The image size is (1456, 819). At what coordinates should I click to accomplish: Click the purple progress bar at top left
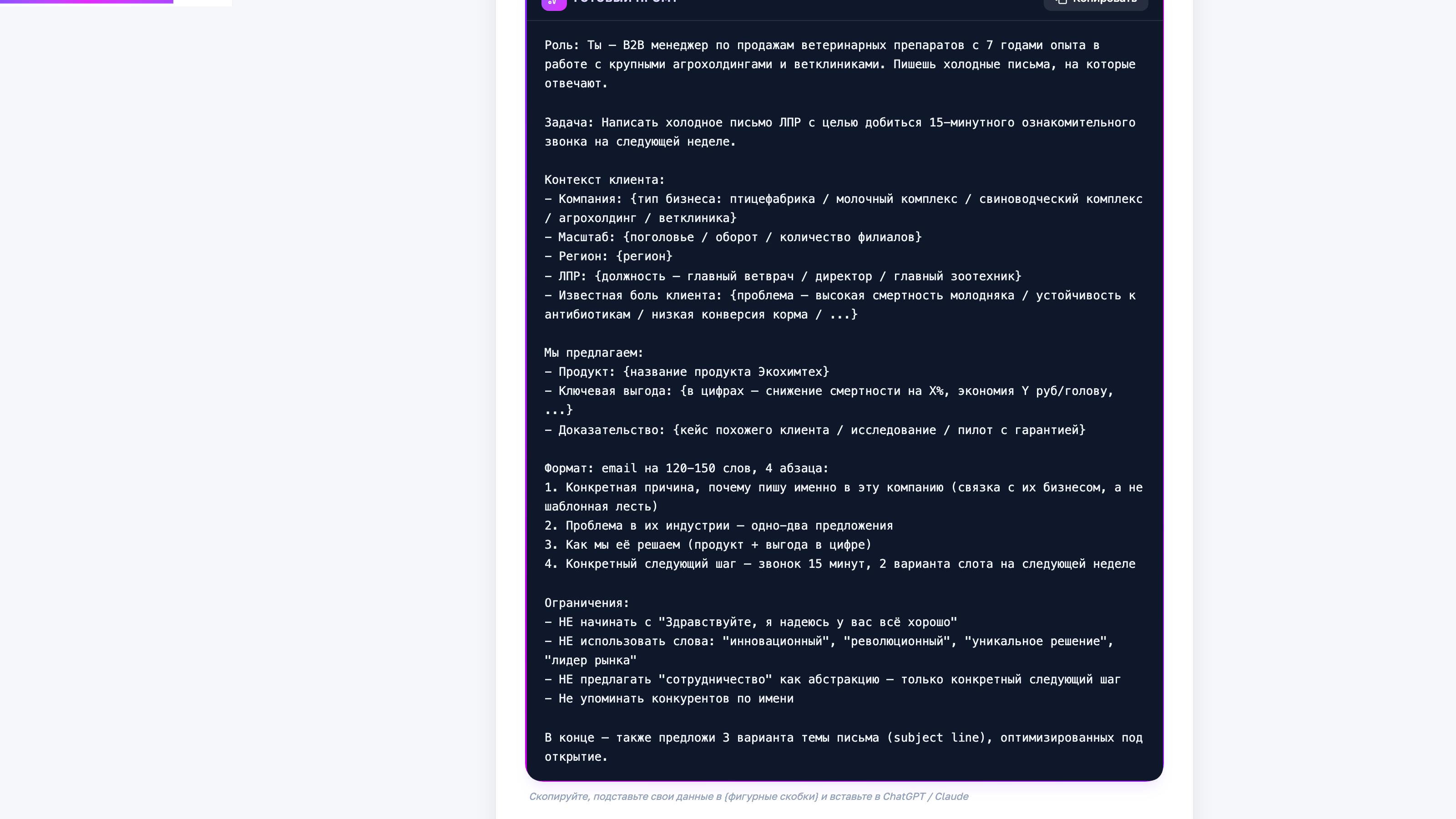click(x=86, y=2)
